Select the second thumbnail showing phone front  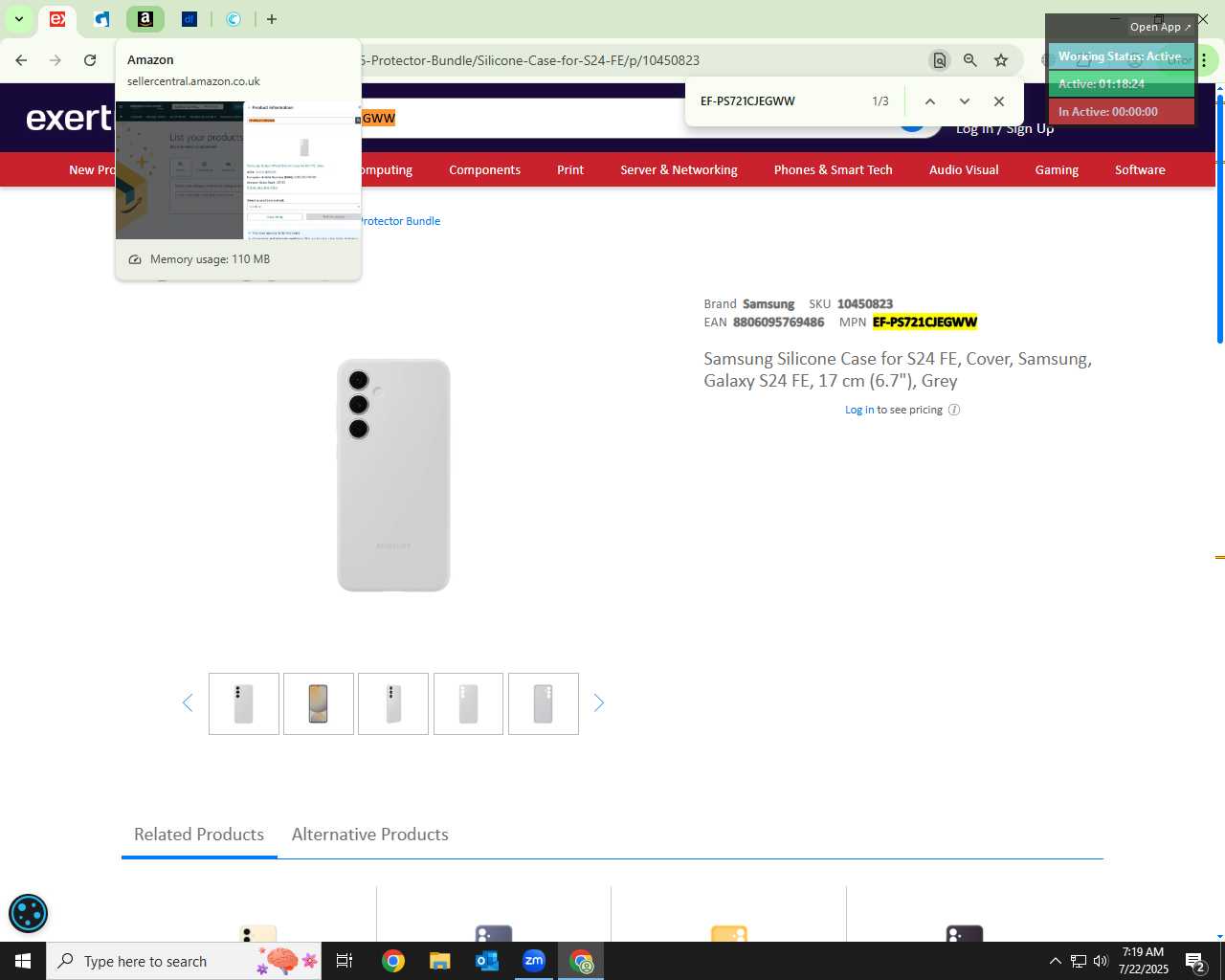click(x=319, y=704)
